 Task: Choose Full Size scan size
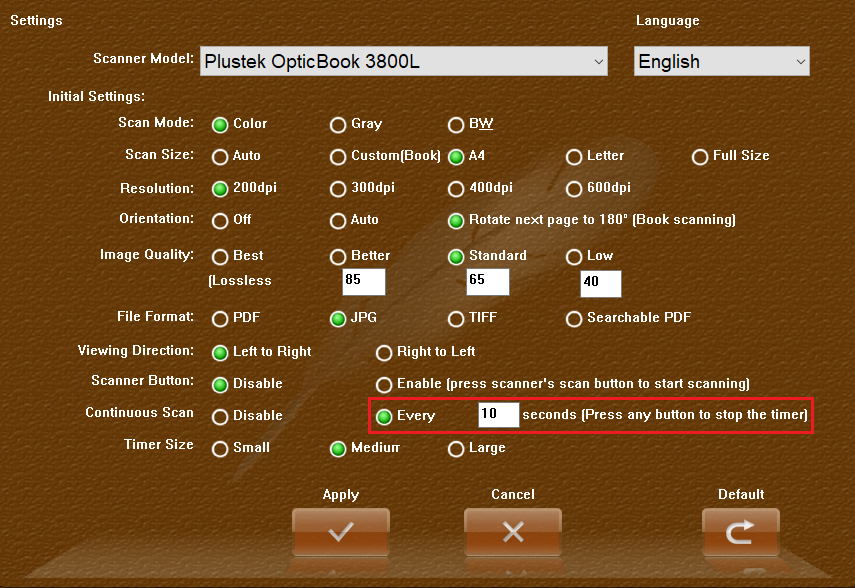700,157
